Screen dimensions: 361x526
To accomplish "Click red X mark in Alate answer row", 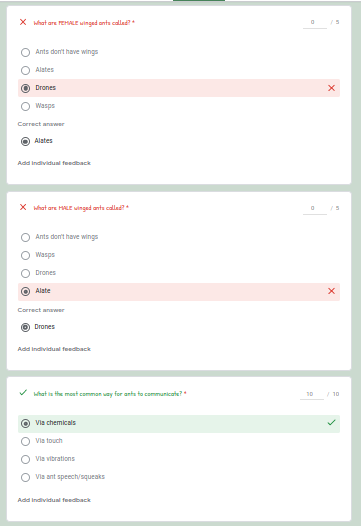I will point(331,291).
